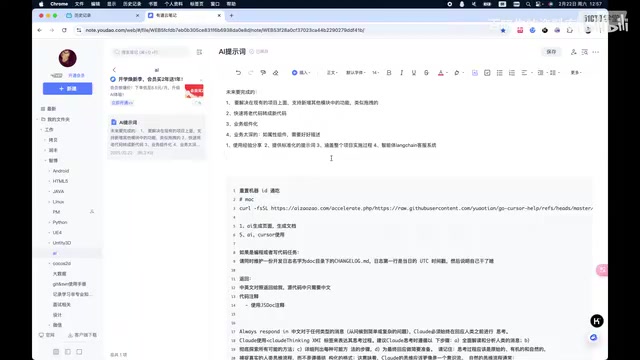
Task: Click the 官网 official site link
Action: tap(47, 335)
